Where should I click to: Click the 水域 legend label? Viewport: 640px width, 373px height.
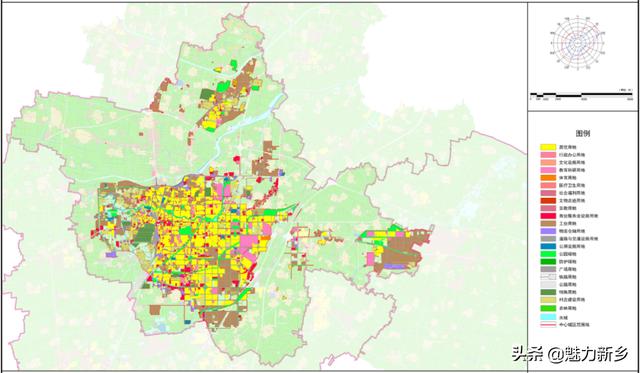(563, 317)
